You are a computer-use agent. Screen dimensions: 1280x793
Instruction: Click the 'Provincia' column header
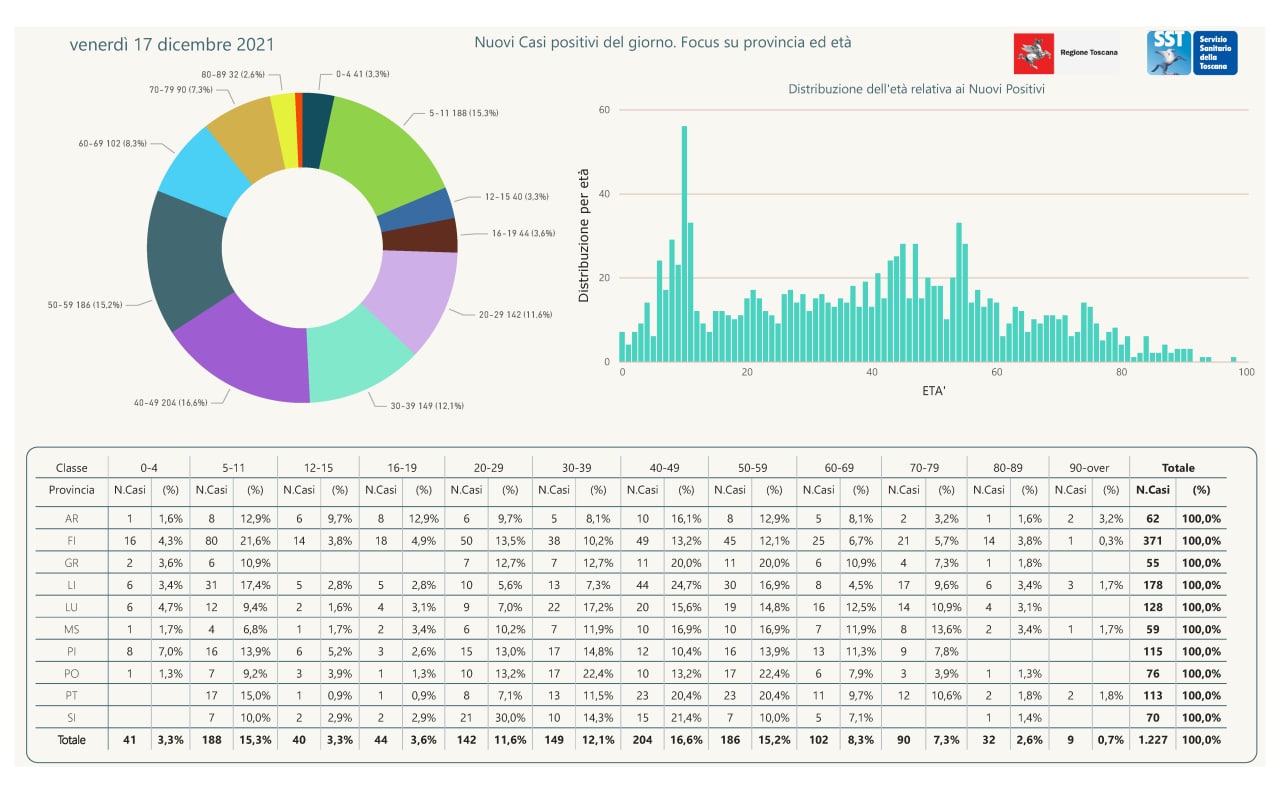pyautogui.click(x=71, y=490)
